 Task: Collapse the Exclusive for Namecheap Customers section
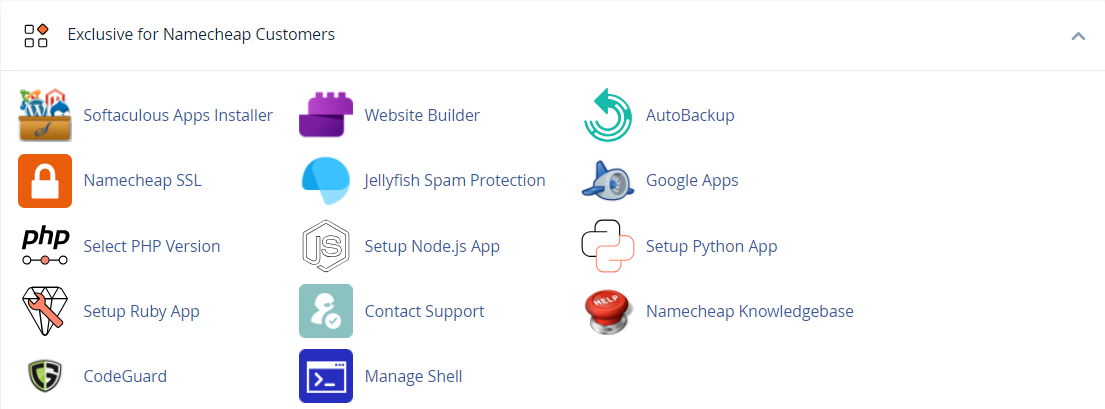(1078, 35)
